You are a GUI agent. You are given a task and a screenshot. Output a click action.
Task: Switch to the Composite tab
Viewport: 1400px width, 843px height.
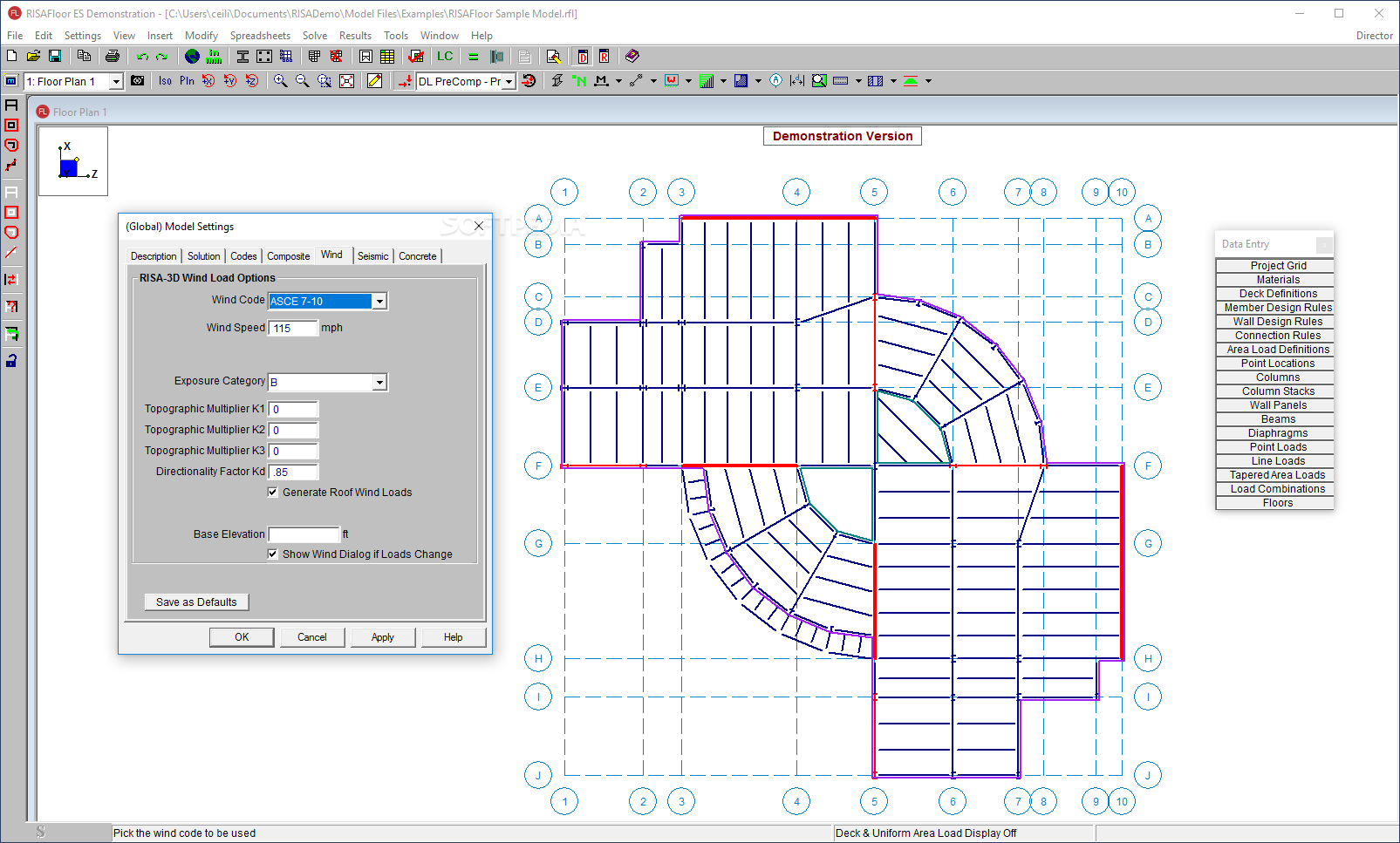[x=289, y=256]
